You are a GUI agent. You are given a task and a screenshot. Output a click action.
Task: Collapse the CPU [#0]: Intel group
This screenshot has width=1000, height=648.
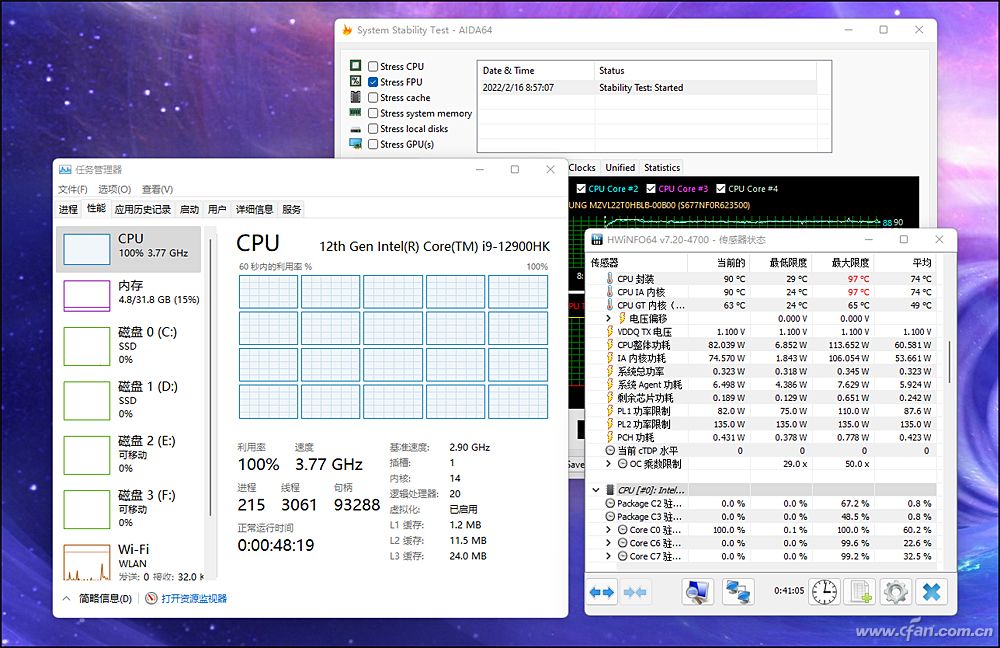coord(596,490)
